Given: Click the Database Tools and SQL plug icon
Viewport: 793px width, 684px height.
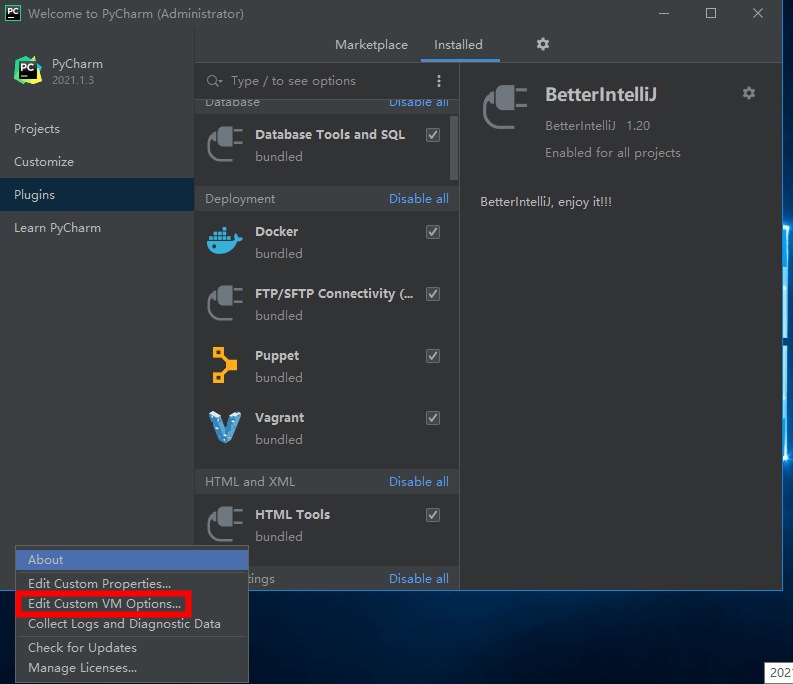Looking at the screenshot, I should pyautogui.click(x=225, y=144).
